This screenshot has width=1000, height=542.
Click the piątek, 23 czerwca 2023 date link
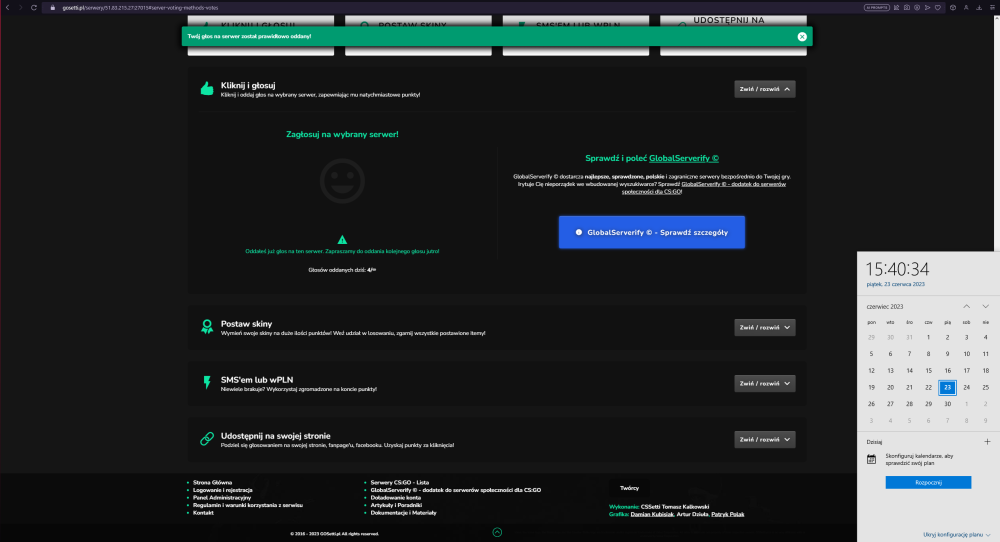[895, 284]
